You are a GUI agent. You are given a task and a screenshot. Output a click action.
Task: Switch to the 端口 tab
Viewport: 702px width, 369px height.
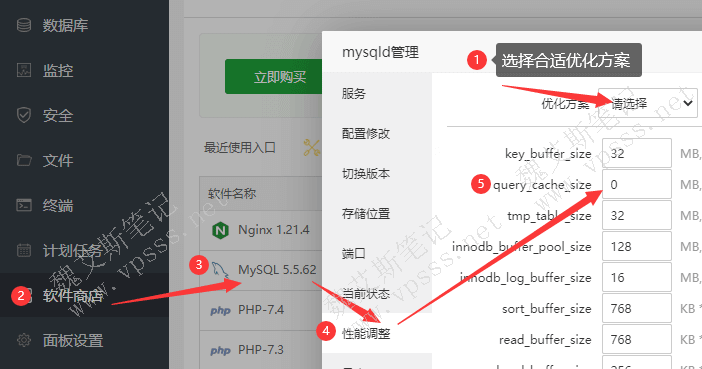click(x=354, y=253)
